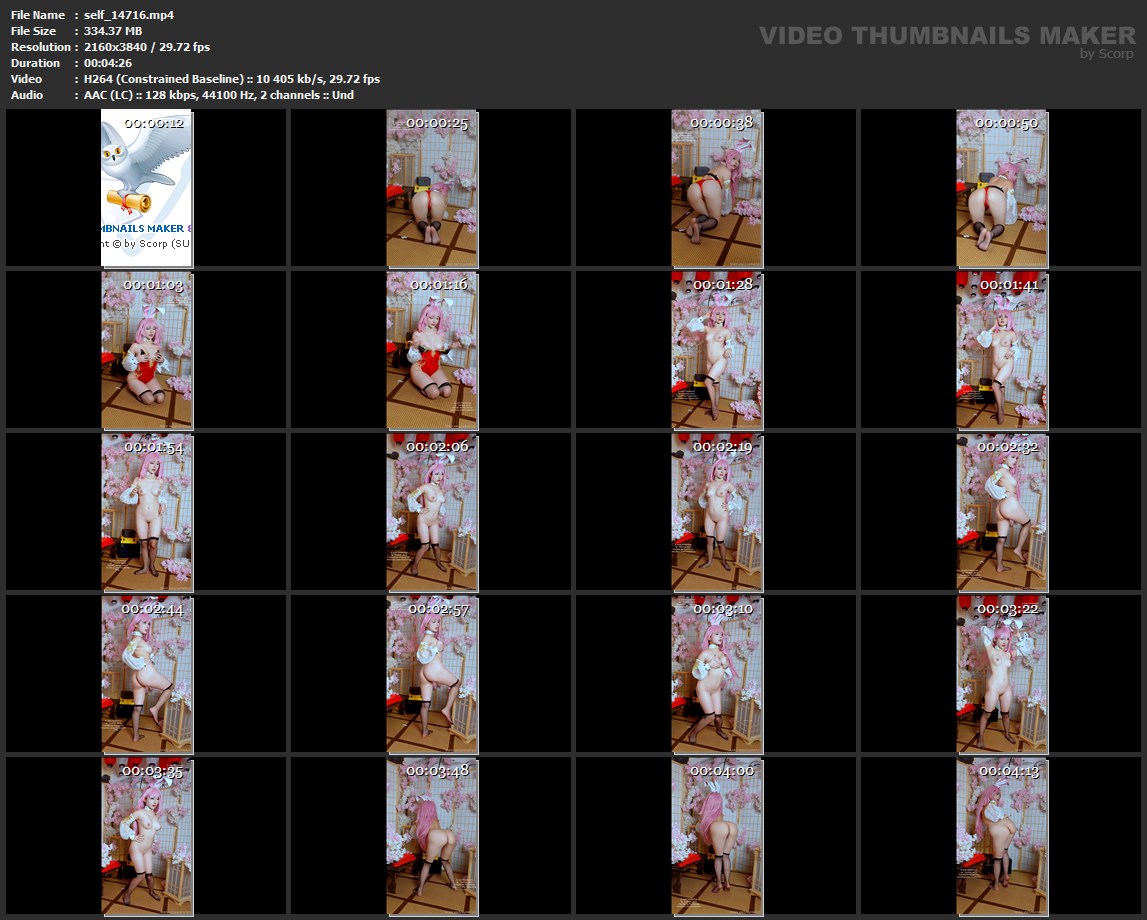The width and height of the screenshot is (1147, 920).
Task: Click the 00:01:54 frame thumbnail
Action: (146, 511)
